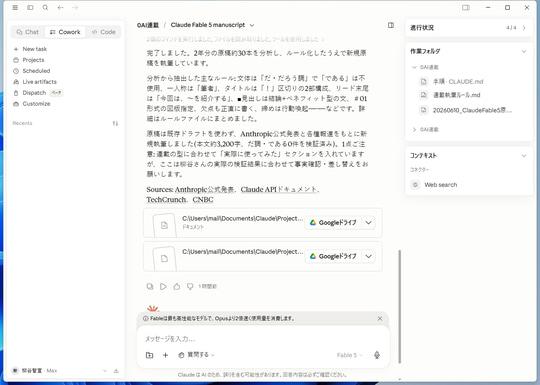Go forward with the right arrow
Image resolution: width=540 pixels, height=385 pixels.
pyautogui.click(x=75, y=7)
